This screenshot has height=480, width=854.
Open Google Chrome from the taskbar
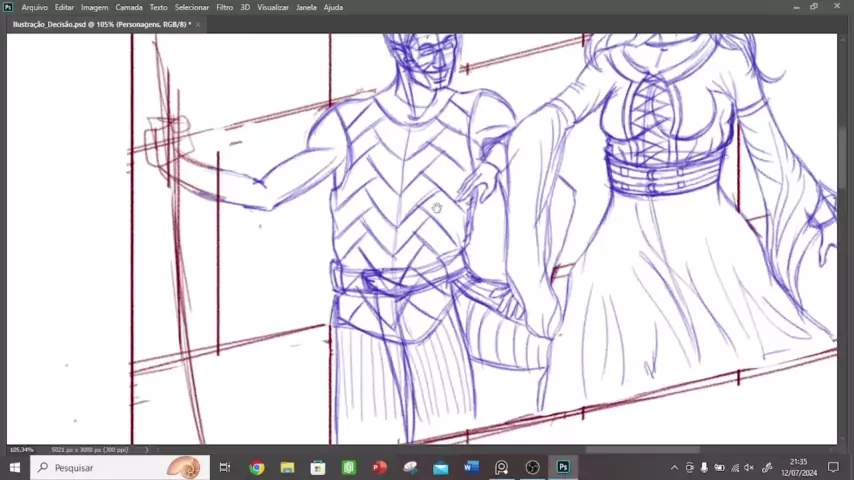click(257, 467)
